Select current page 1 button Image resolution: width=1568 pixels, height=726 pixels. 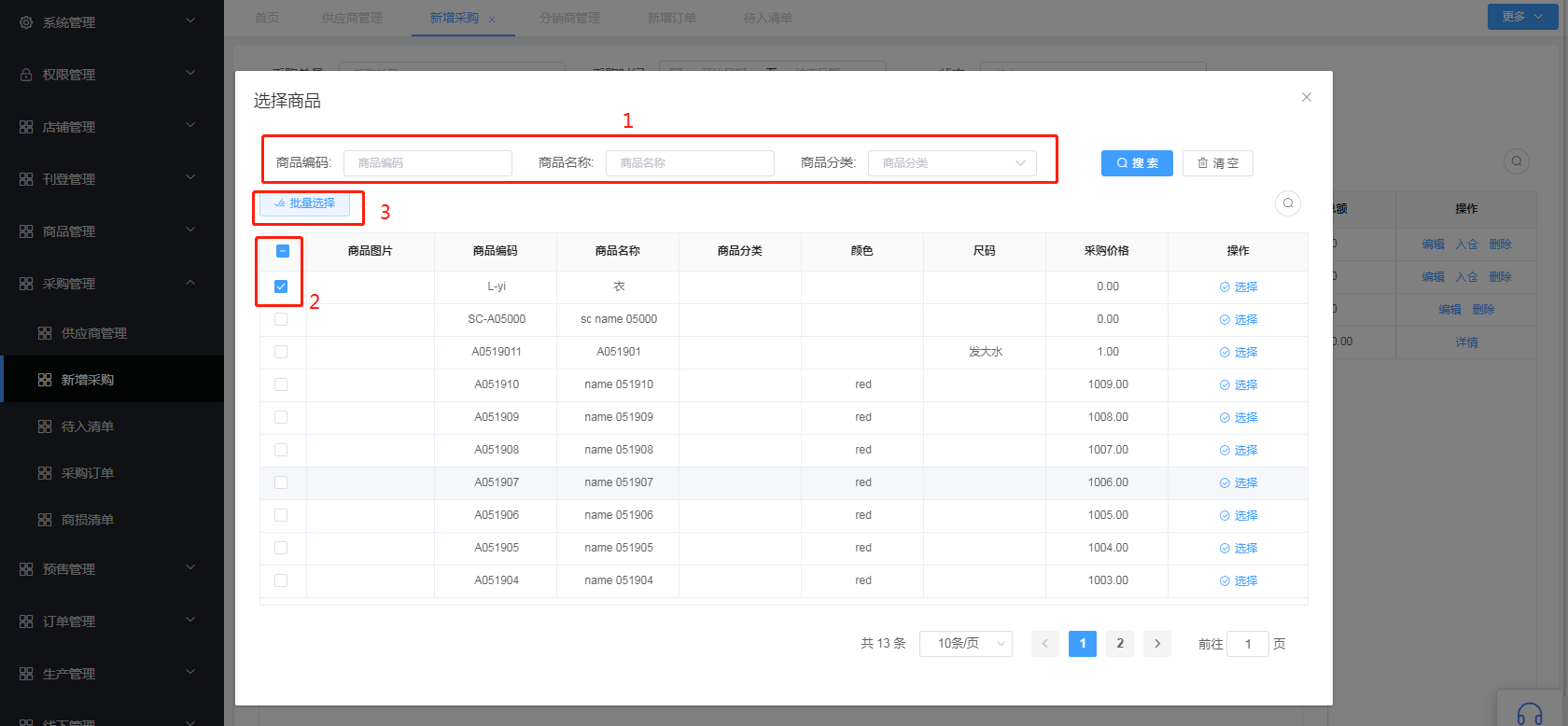[1083, 644]
